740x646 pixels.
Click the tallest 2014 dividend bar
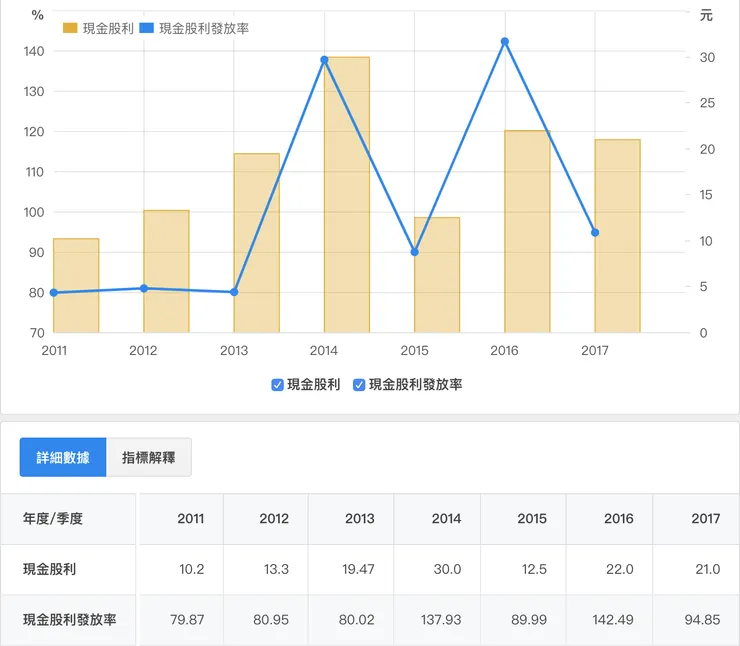point(347,195)
